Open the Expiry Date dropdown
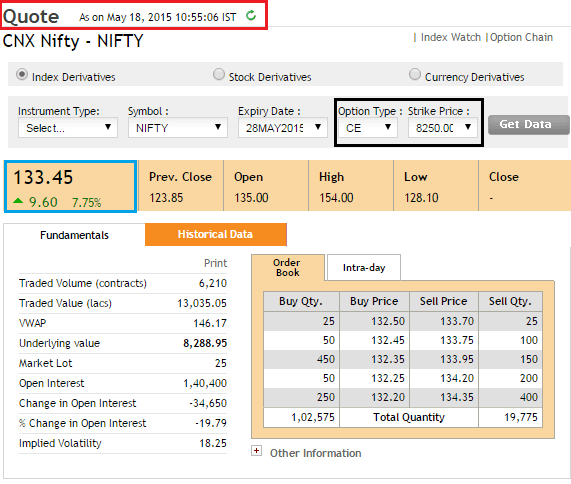571x484 pixels. [283, 127]
